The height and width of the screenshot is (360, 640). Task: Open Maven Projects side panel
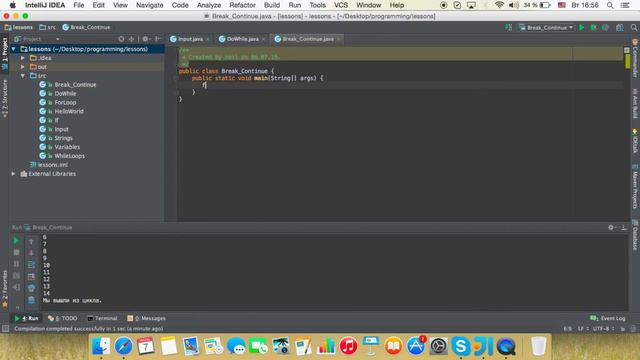point(635,186)
